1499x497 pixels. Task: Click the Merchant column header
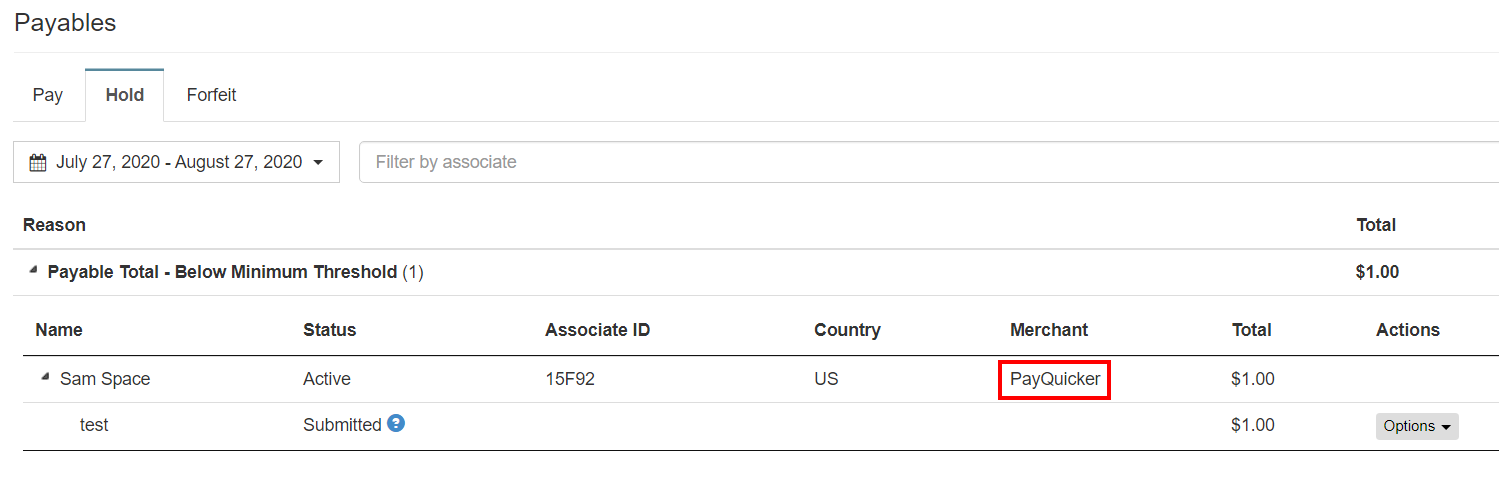click(x=1048, y=330)
